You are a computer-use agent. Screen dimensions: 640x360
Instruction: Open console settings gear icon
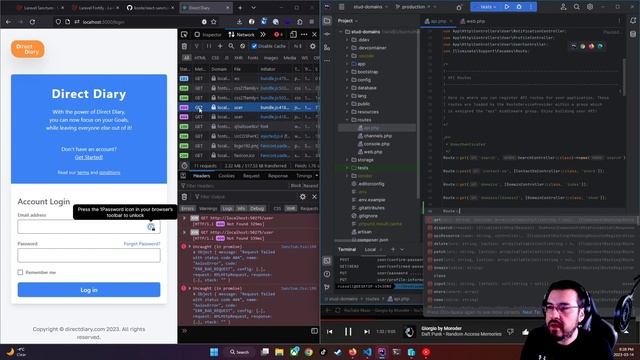coord(302,197)
